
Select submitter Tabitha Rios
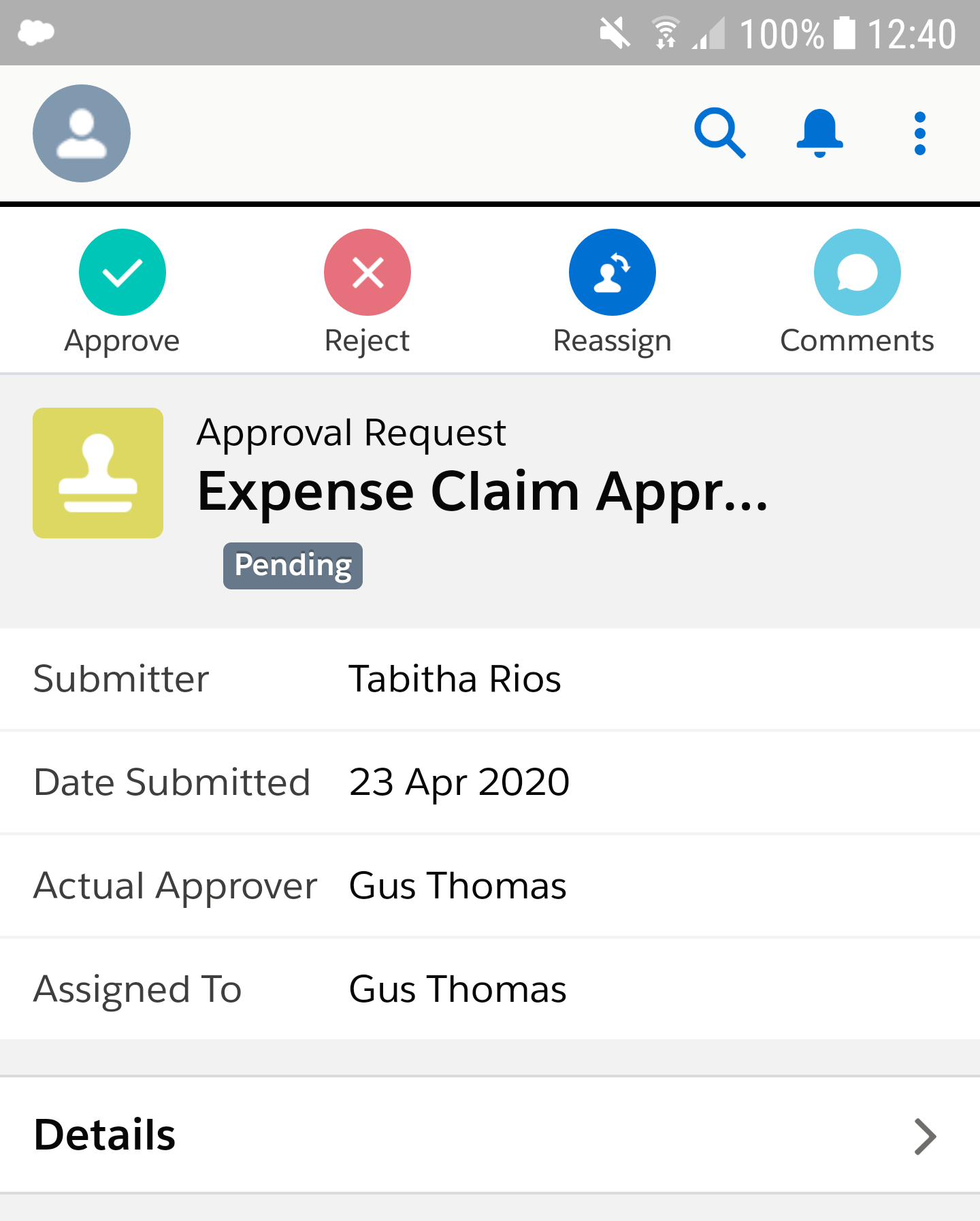tap(455, 678)
